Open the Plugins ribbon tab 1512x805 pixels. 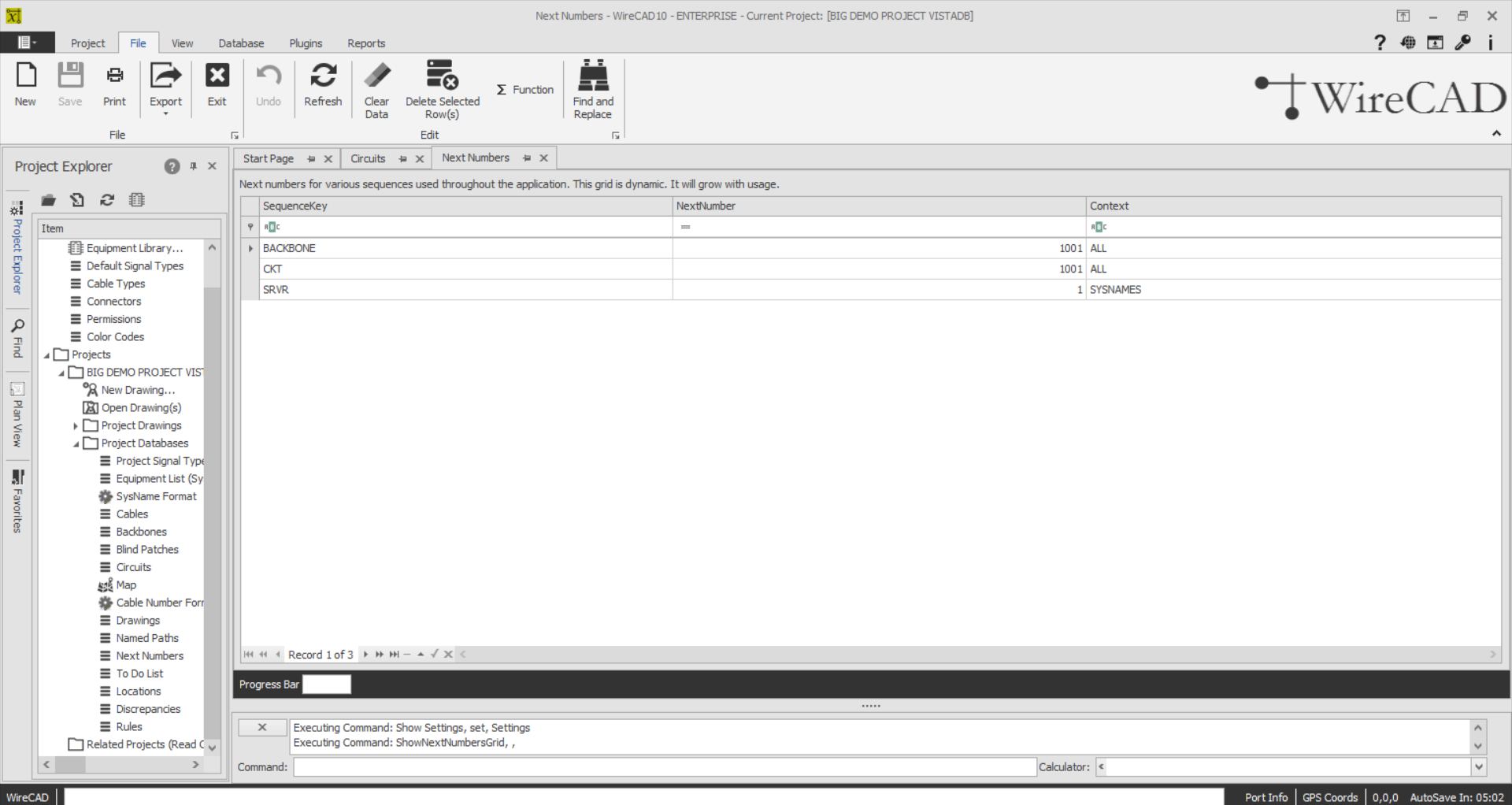pos(306,43)
